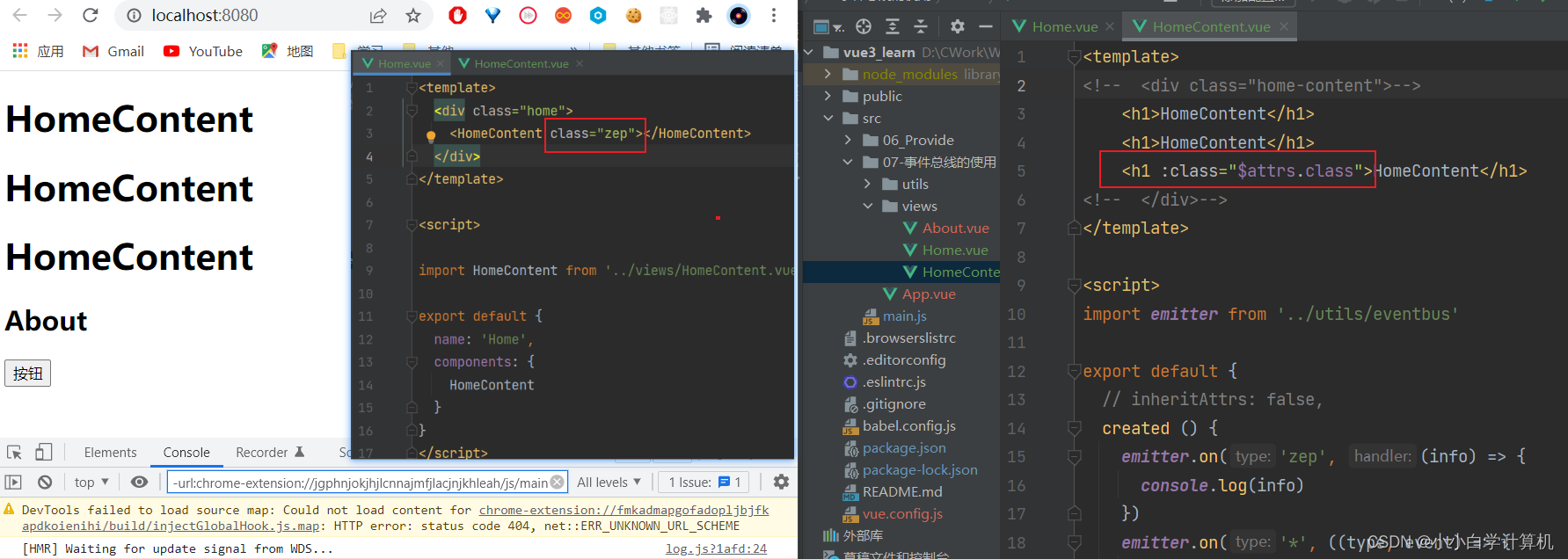Open the project panel gear options

point(958,26)
